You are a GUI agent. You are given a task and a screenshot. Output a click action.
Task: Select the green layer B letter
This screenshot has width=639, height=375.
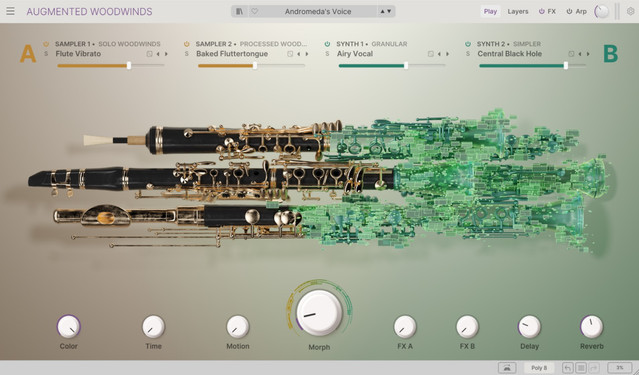[610, 54]
